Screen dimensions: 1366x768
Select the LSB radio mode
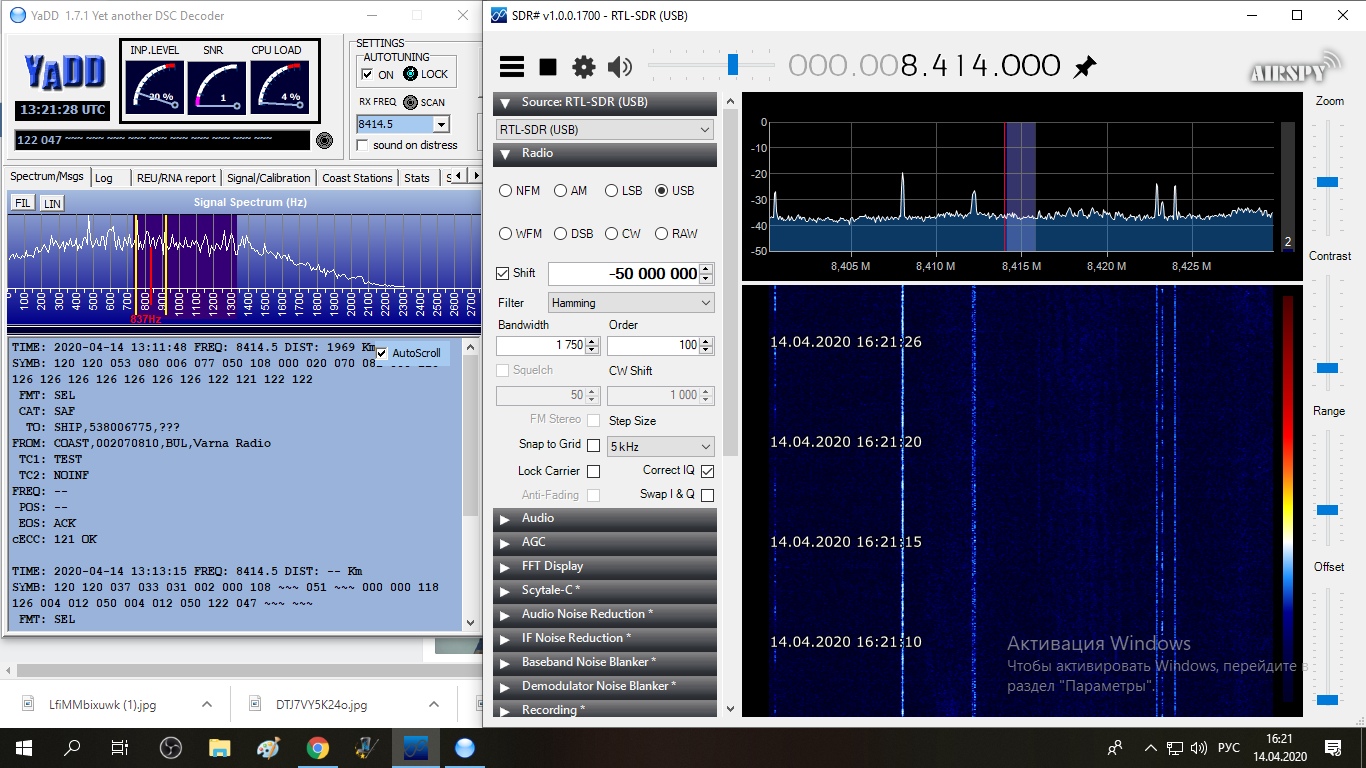(x=610, y=191)
